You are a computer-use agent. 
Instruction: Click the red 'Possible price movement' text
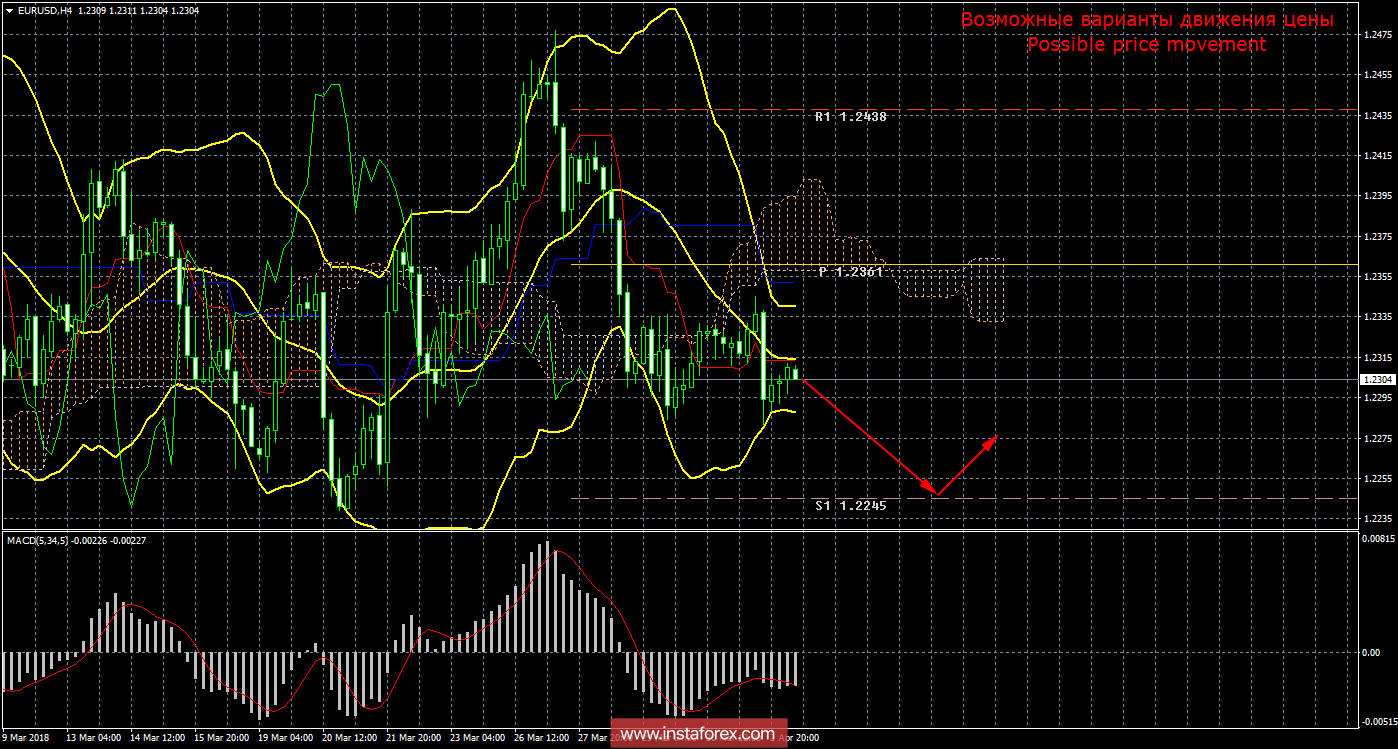click(1146, 45)
